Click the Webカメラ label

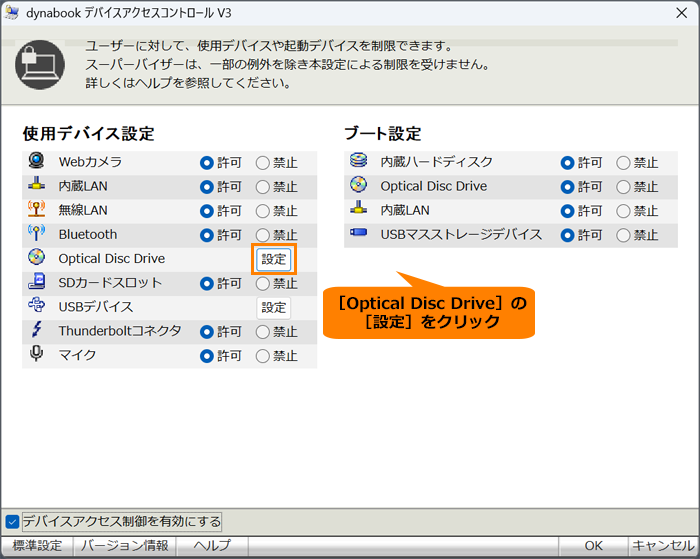tap(90, 162)
